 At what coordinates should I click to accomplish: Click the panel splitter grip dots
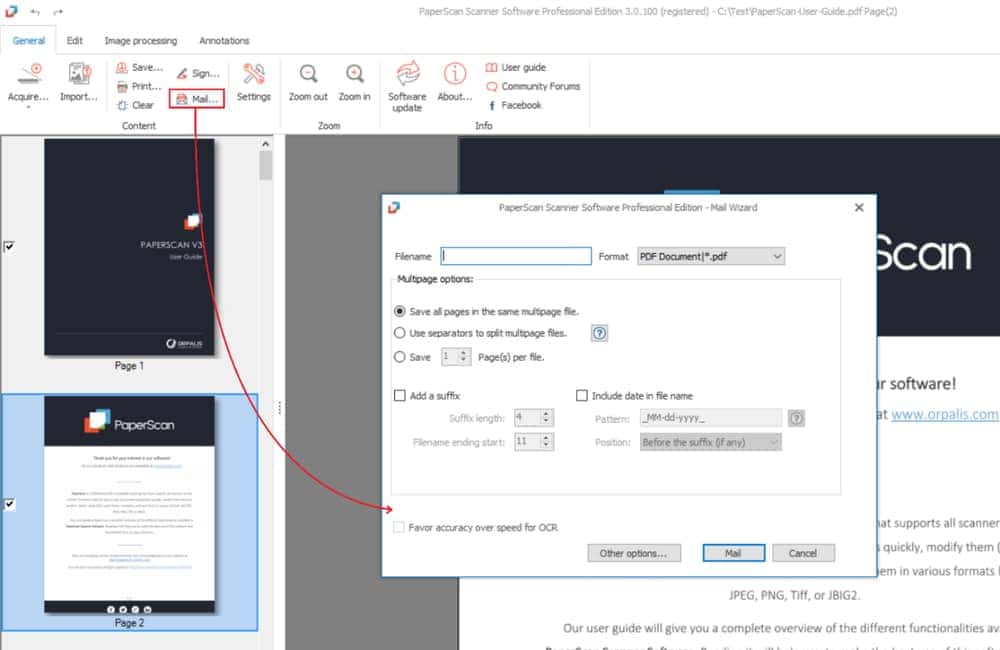pyautogui.click(x=279, y=408)
